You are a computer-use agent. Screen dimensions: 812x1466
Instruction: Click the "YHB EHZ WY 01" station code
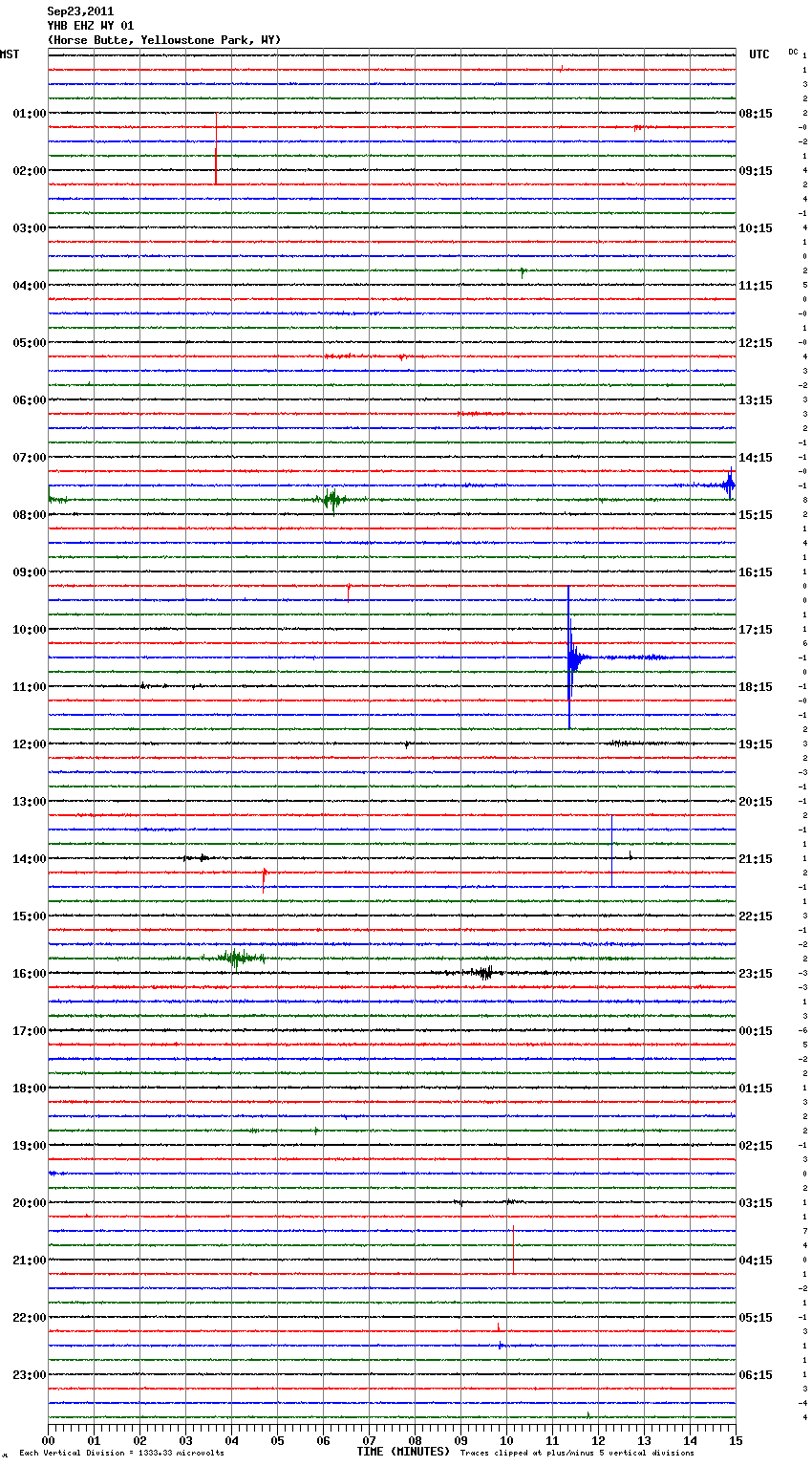pyautogui.click(x=91, y=26)
